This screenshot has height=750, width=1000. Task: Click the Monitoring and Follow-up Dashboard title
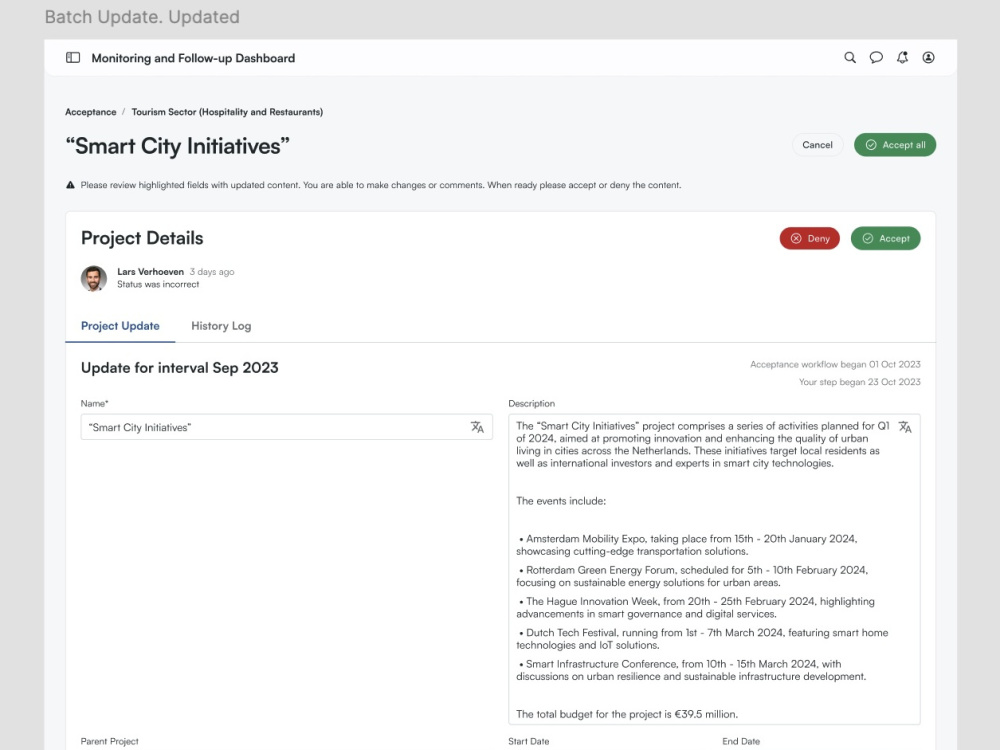193,58
